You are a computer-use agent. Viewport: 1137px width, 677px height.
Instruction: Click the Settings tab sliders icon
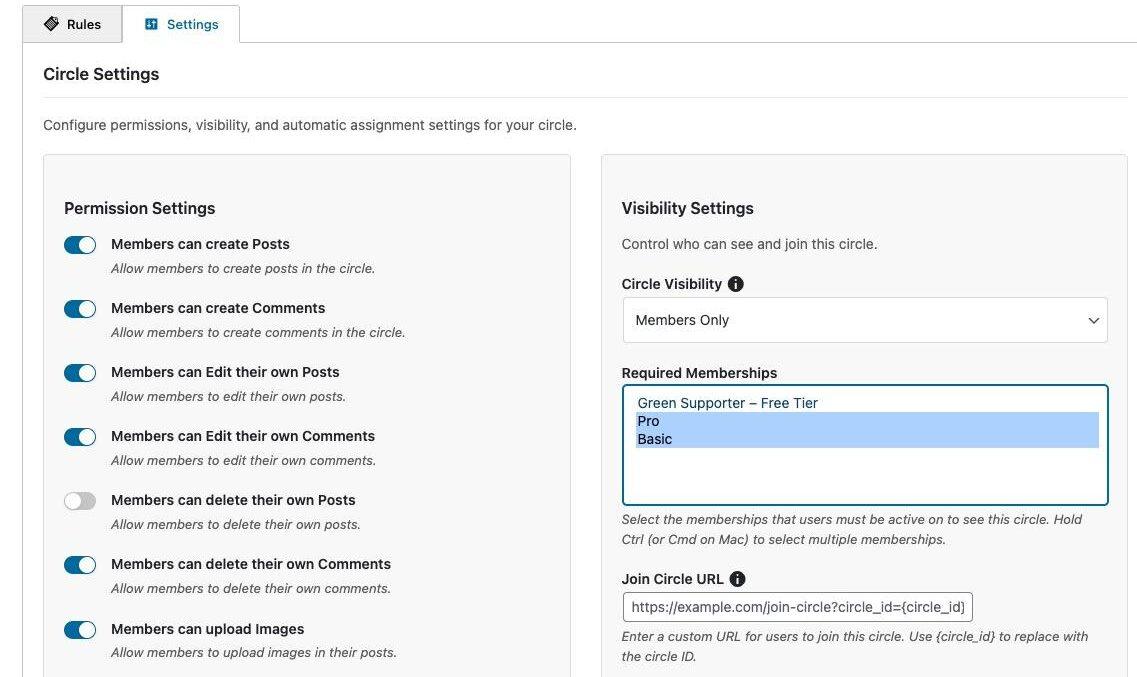[152, 24]
